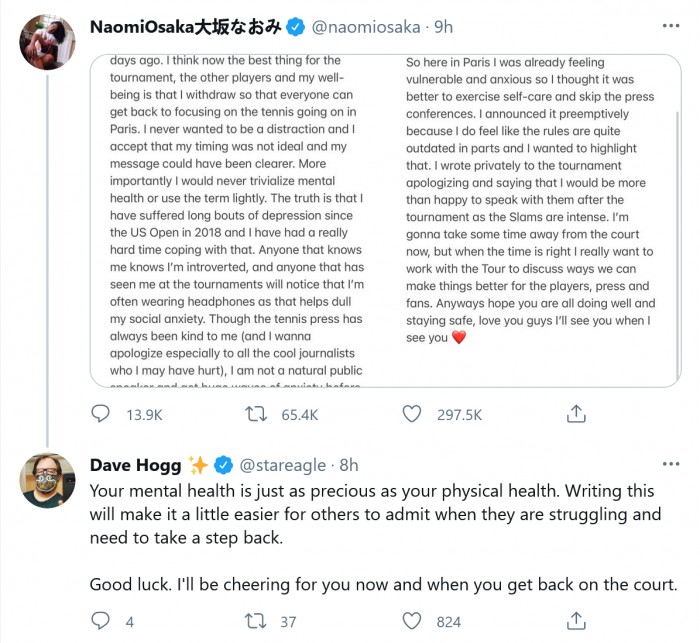Like Naomi Osaka's tweet

(x=411, y=414)
